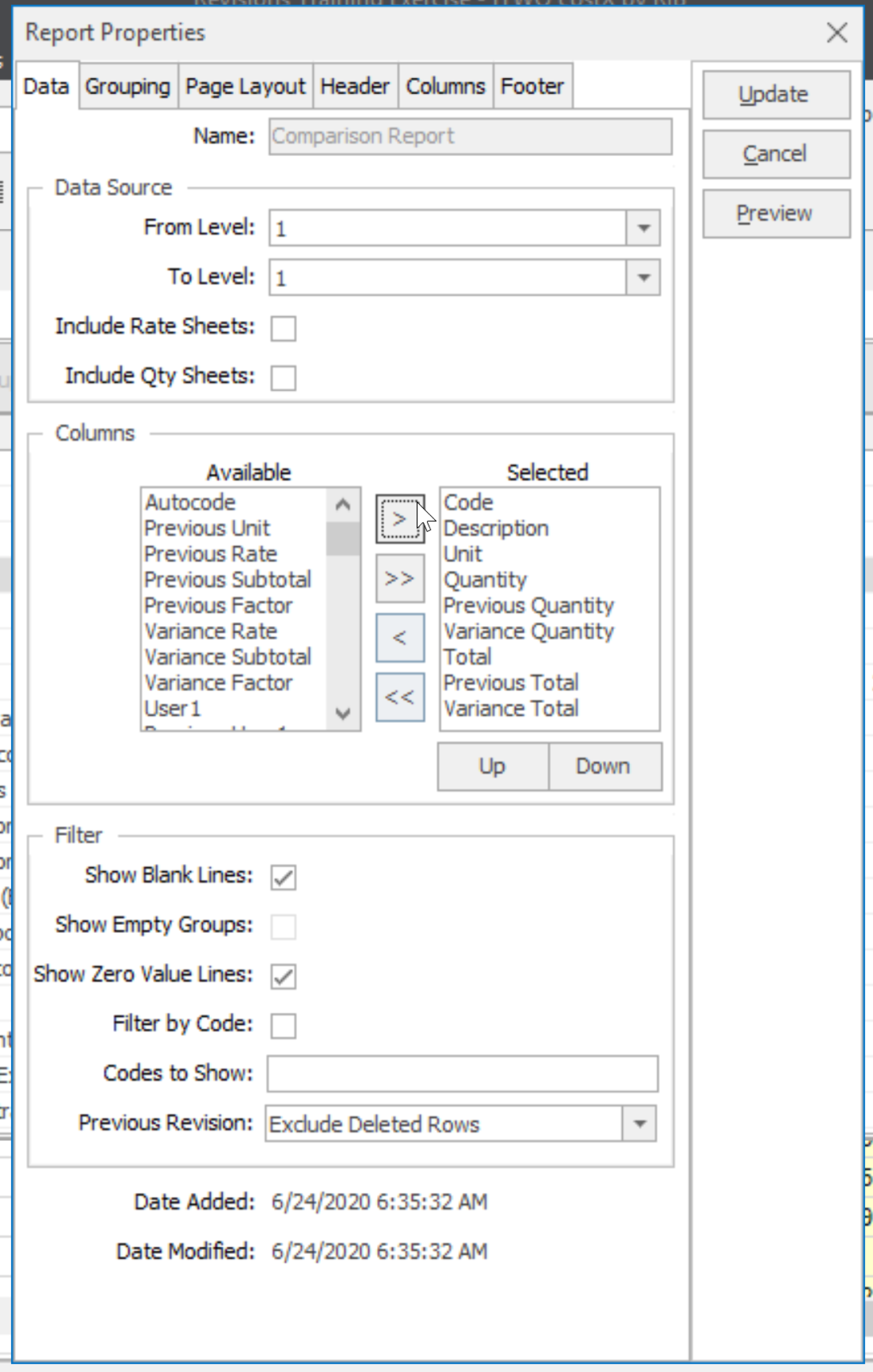Add all columns with >> button
Image resolution: width=873 pixels, height=1372 pixels.
tap(400, 578)
